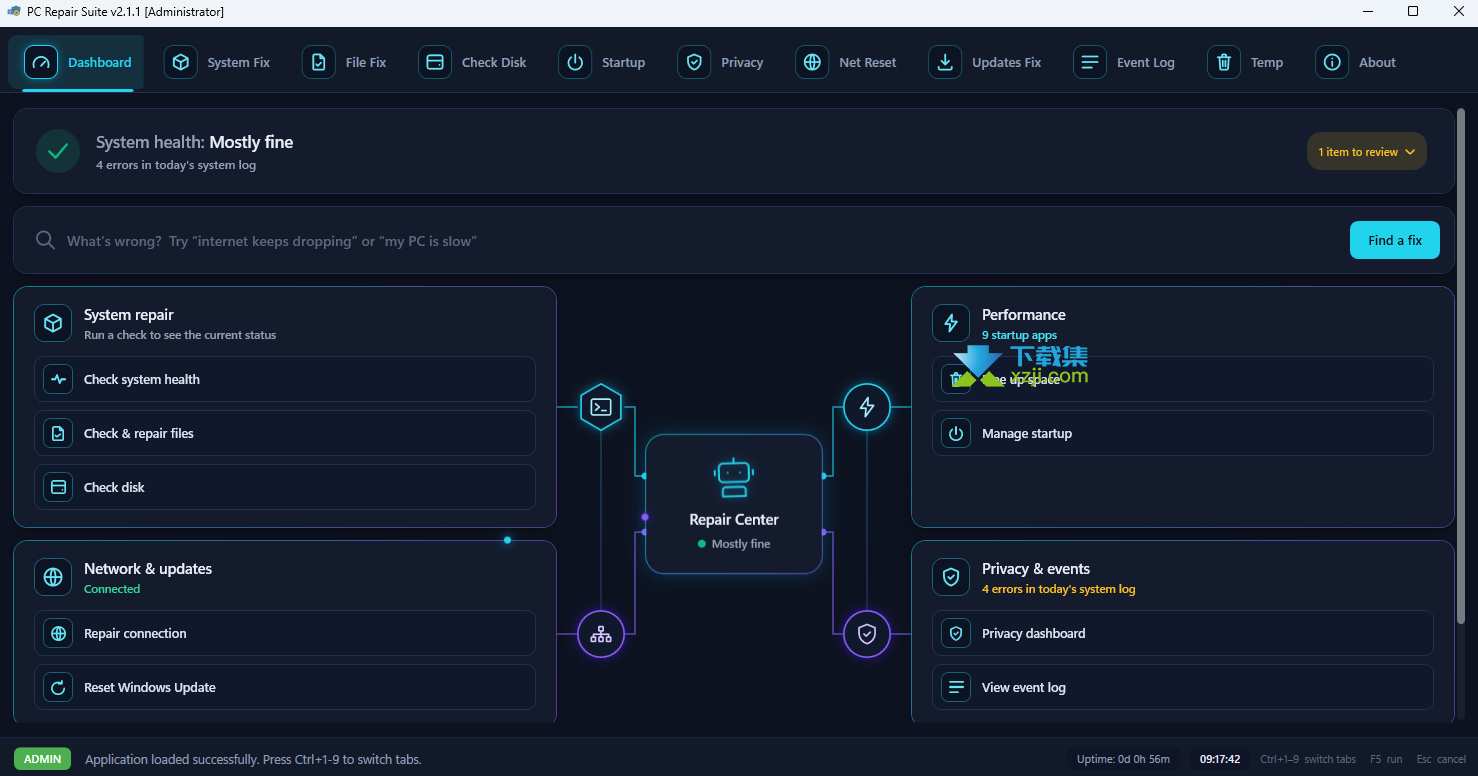1478x776 pixels.
Task: Click the Temp trash can icon
Action: tap(1223, 62)
